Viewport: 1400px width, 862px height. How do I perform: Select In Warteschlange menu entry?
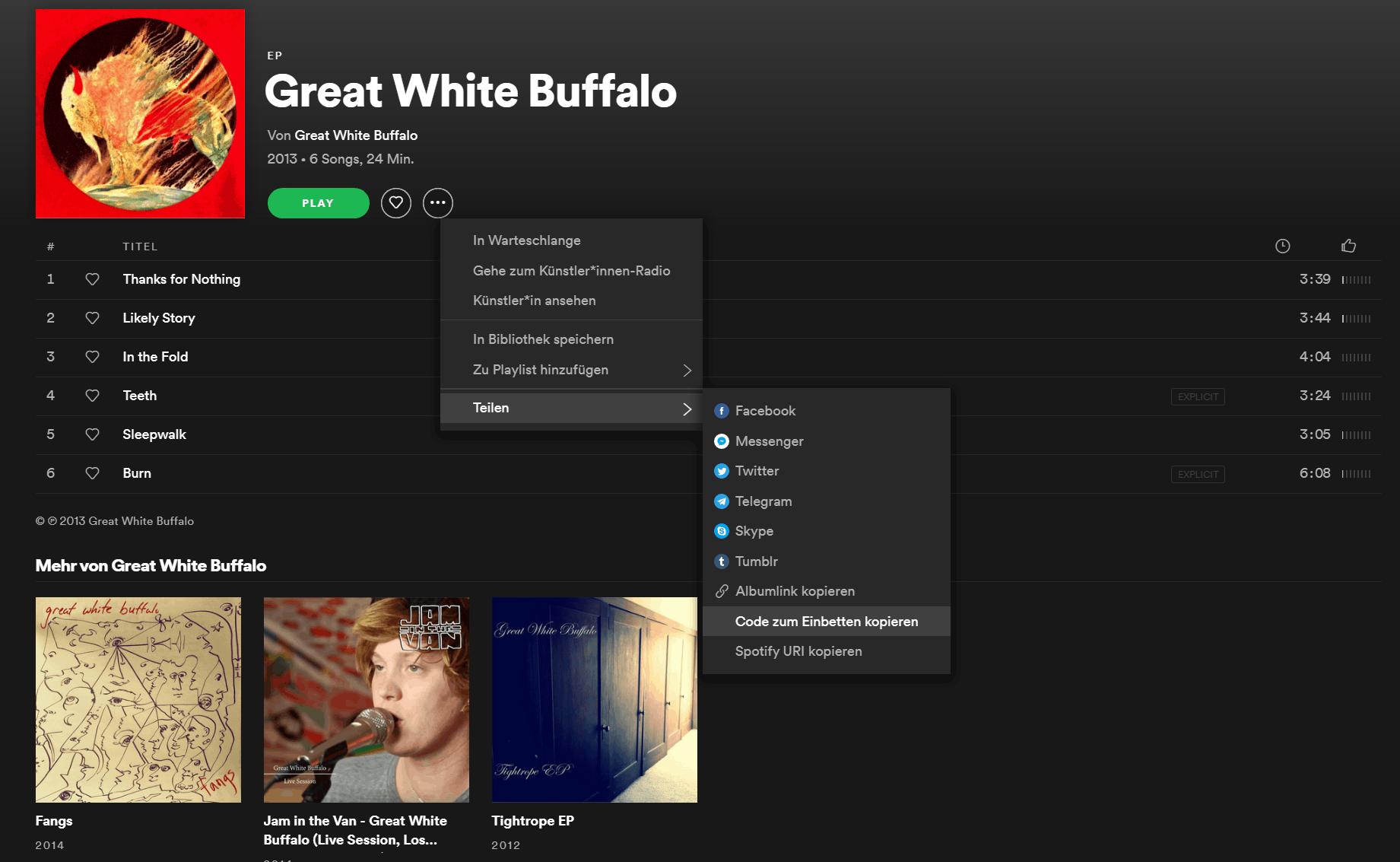[x=571, y=240]
